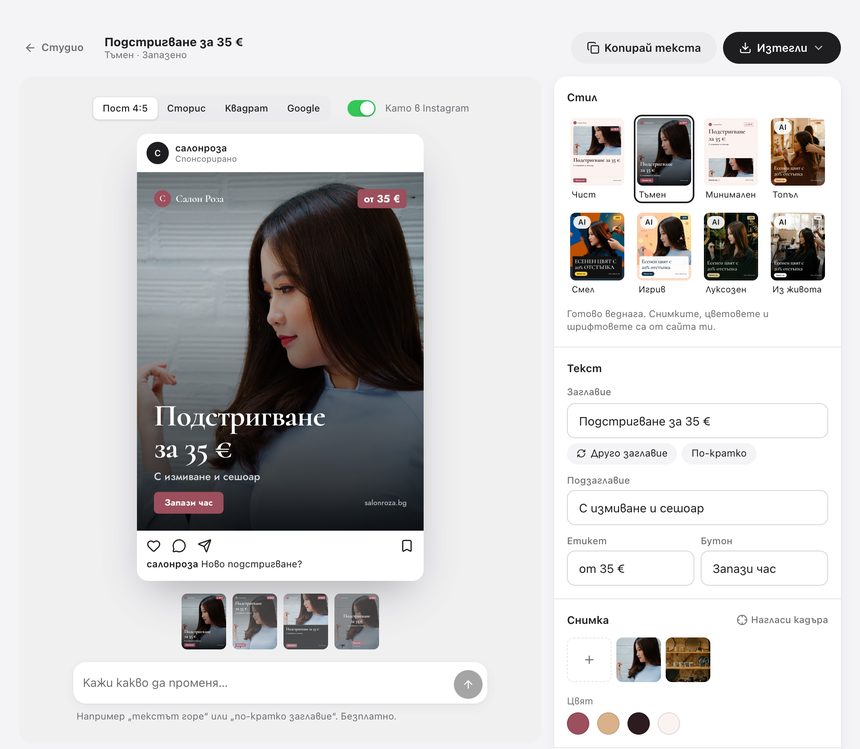The image size is (860, 749).
Task: Switch to the Квадрат tab
Action: pos(246,108)
